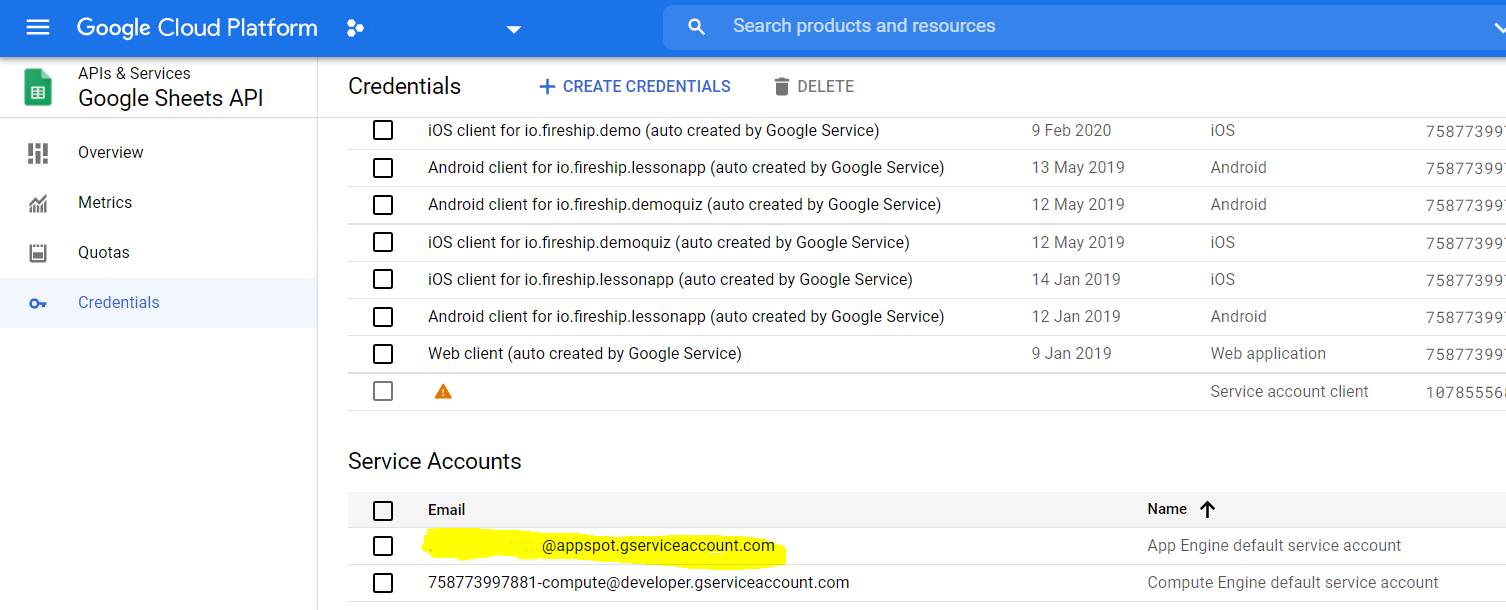Open Overview in the sidebar
1506x610 pixels.
pos(111,153)
